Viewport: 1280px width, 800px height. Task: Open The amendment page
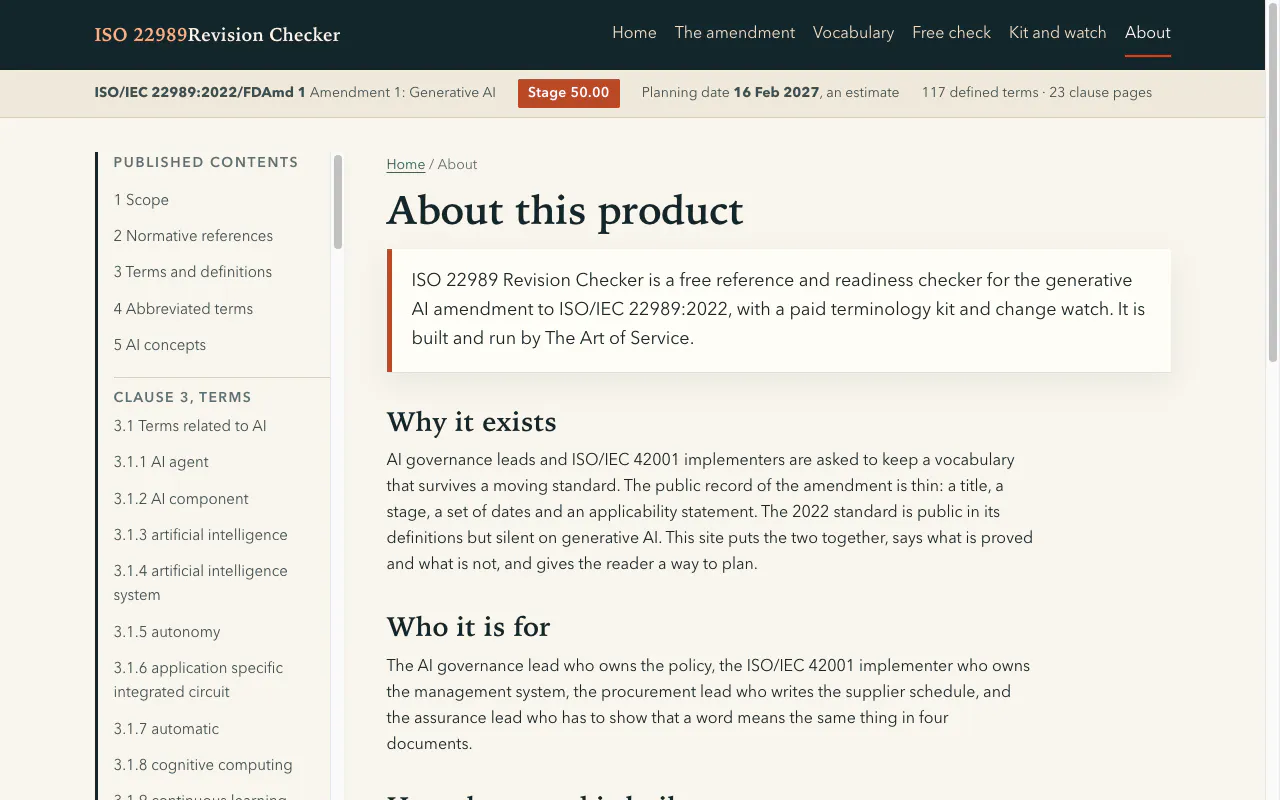(735, 33)
